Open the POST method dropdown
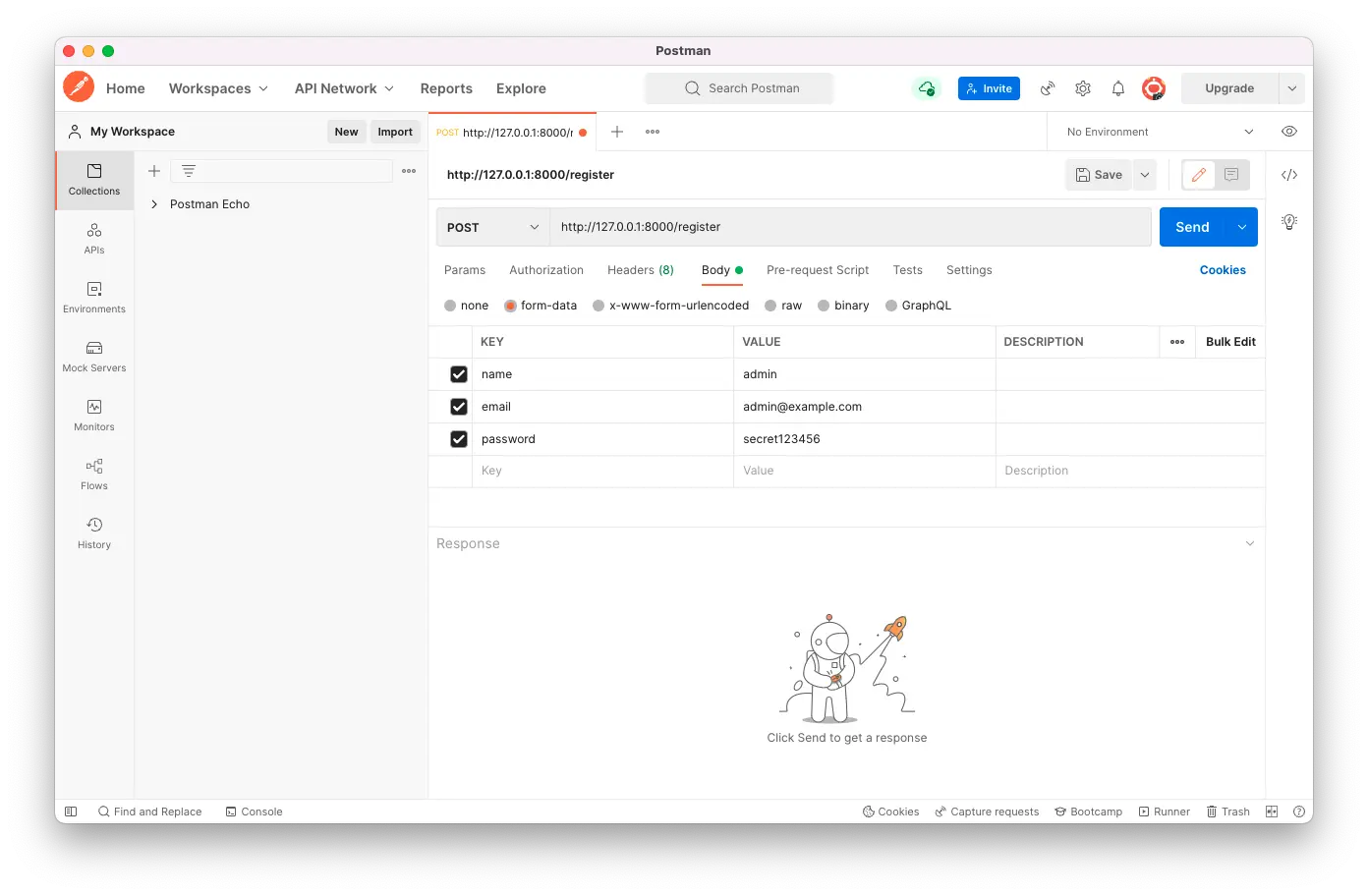 click(491, 227)
